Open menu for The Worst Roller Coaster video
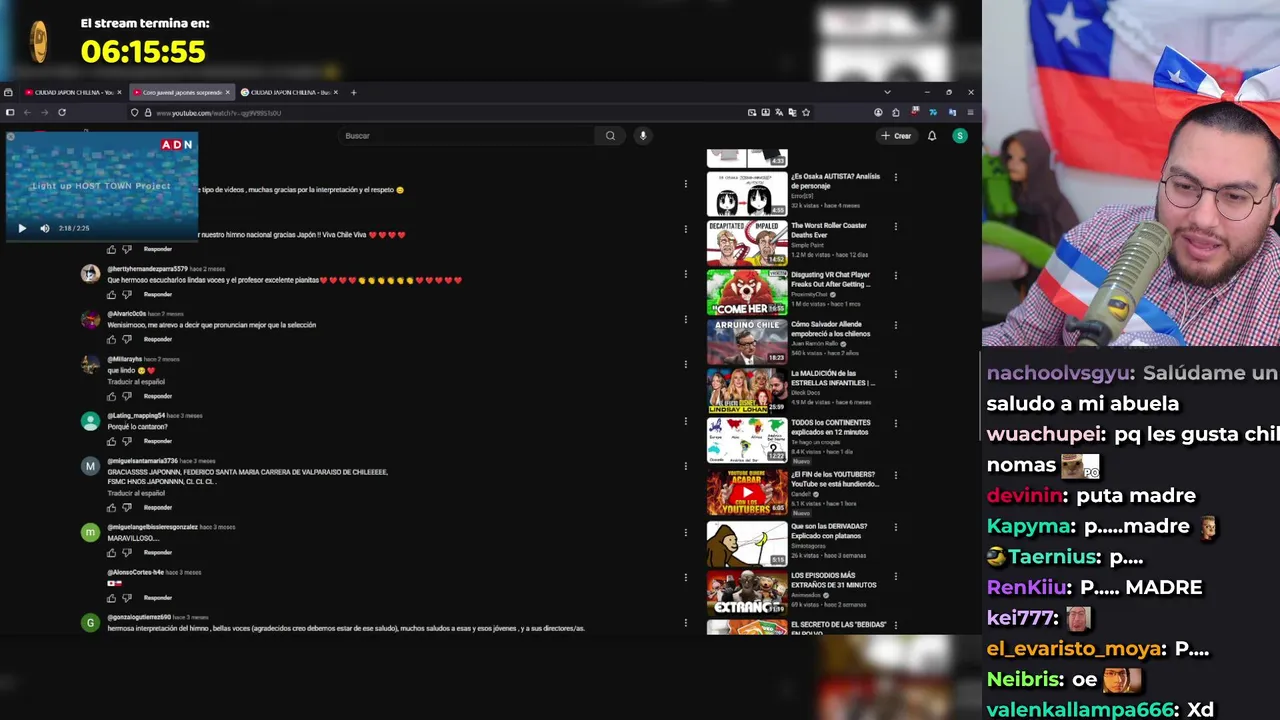The height and width of the screenshot is (720, 1280). [895, 226]
